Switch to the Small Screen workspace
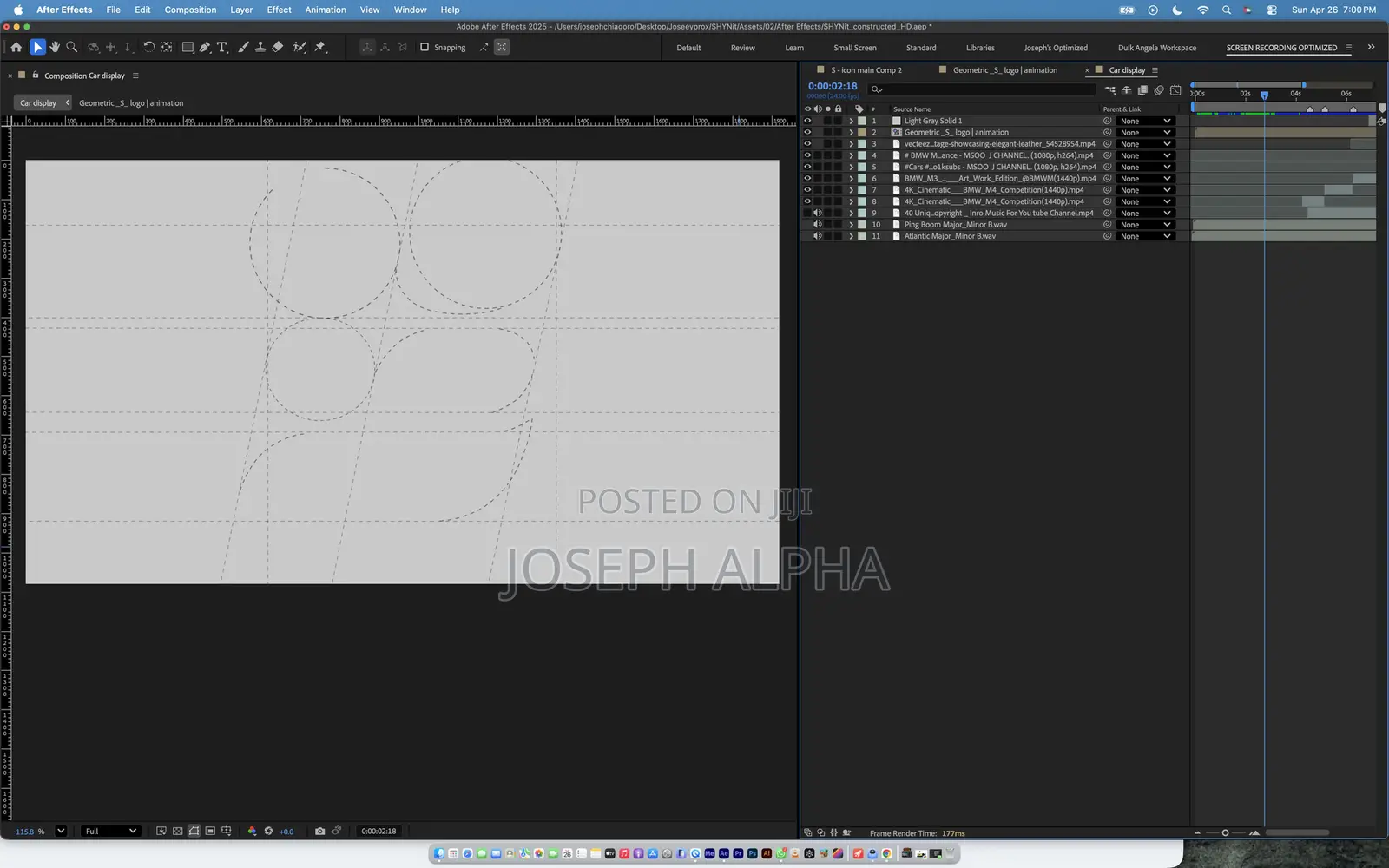 tap(855, 48)
